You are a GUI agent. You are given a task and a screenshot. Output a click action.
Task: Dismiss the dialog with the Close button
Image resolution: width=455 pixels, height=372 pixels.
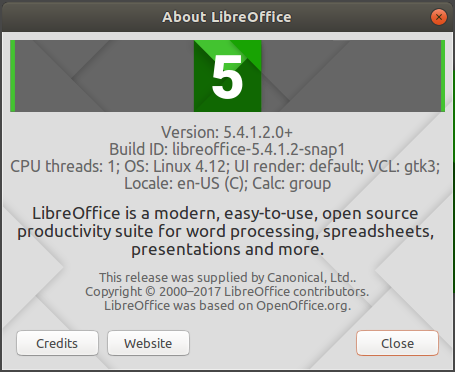(397, 343)
